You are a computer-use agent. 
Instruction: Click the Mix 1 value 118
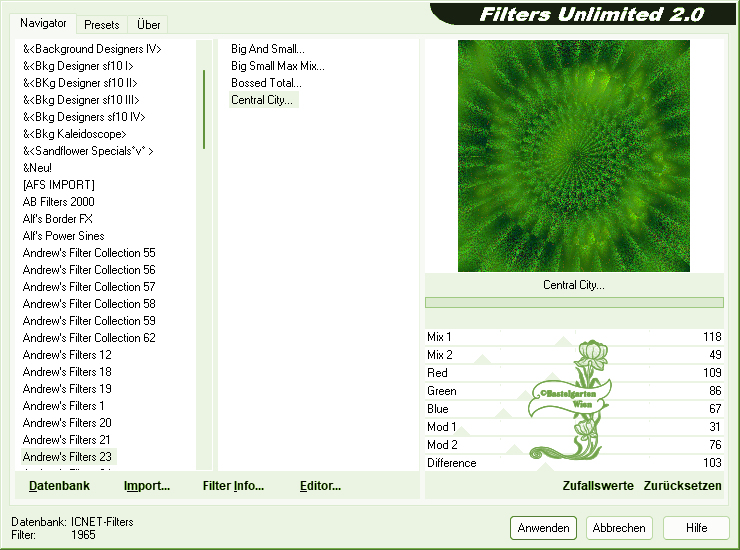(x=712, y=337)
